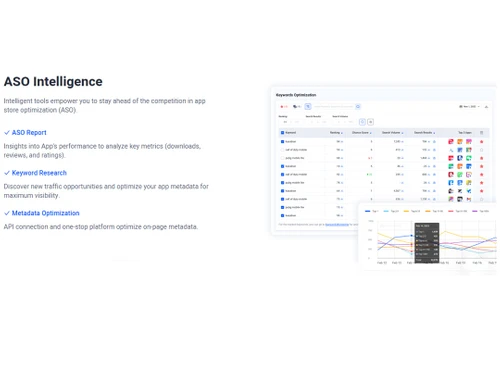Star the unchecked call of duty mobile row
500x375 pixels.
pos(481,150)
